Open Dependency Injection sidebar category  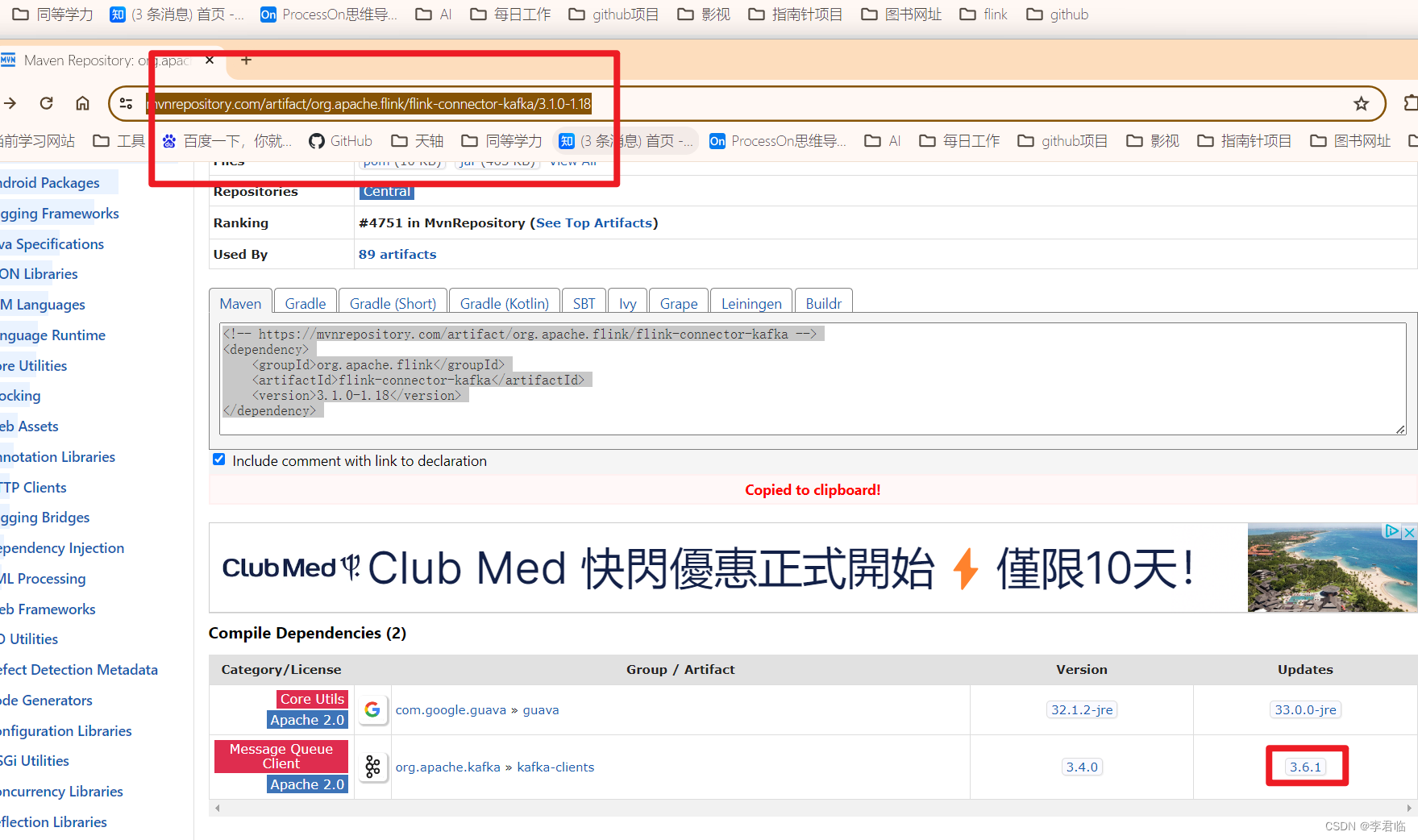[x=62, y=548]
